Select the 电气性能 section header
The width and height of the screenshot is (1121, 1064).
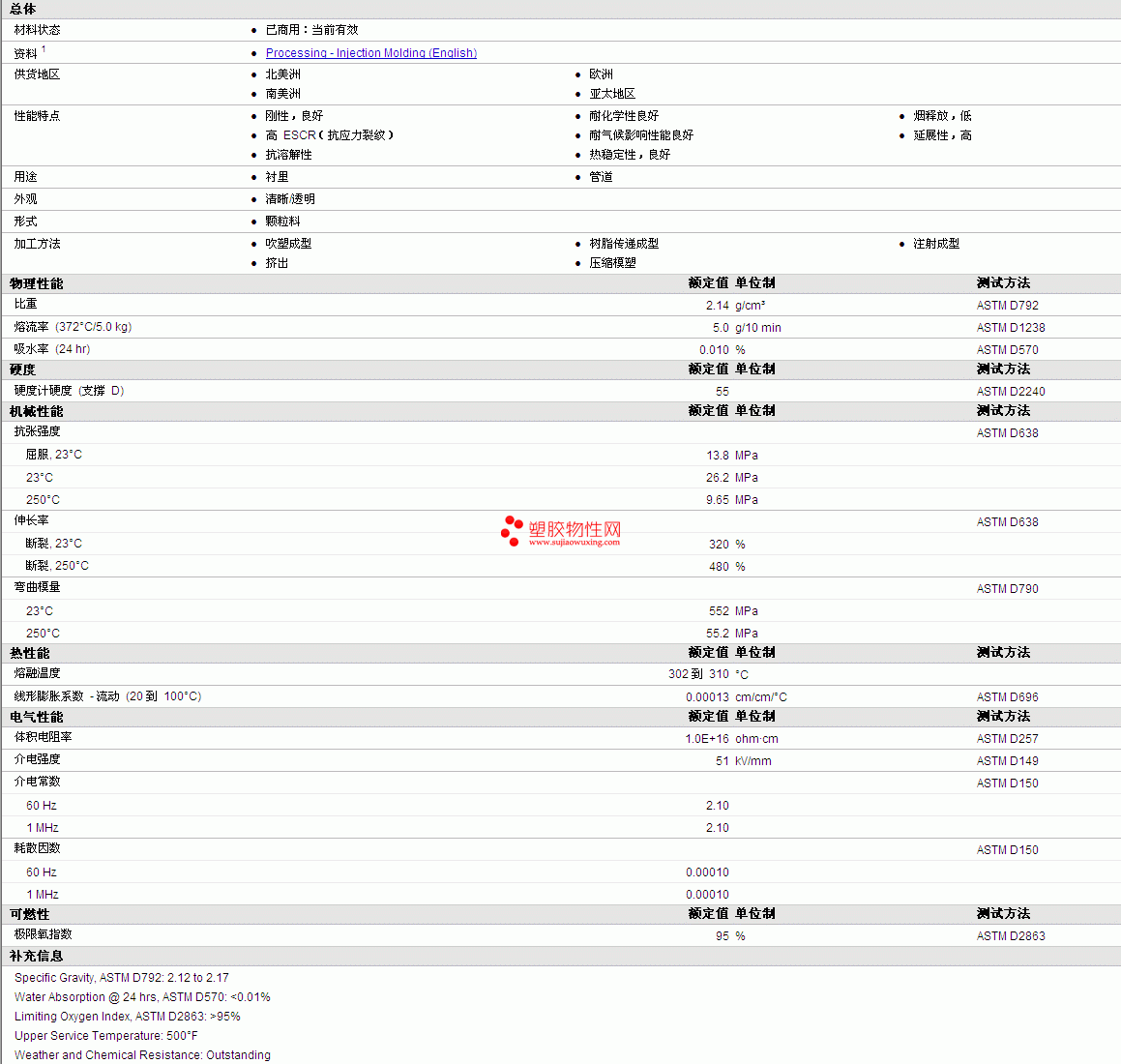coord(37,717)
